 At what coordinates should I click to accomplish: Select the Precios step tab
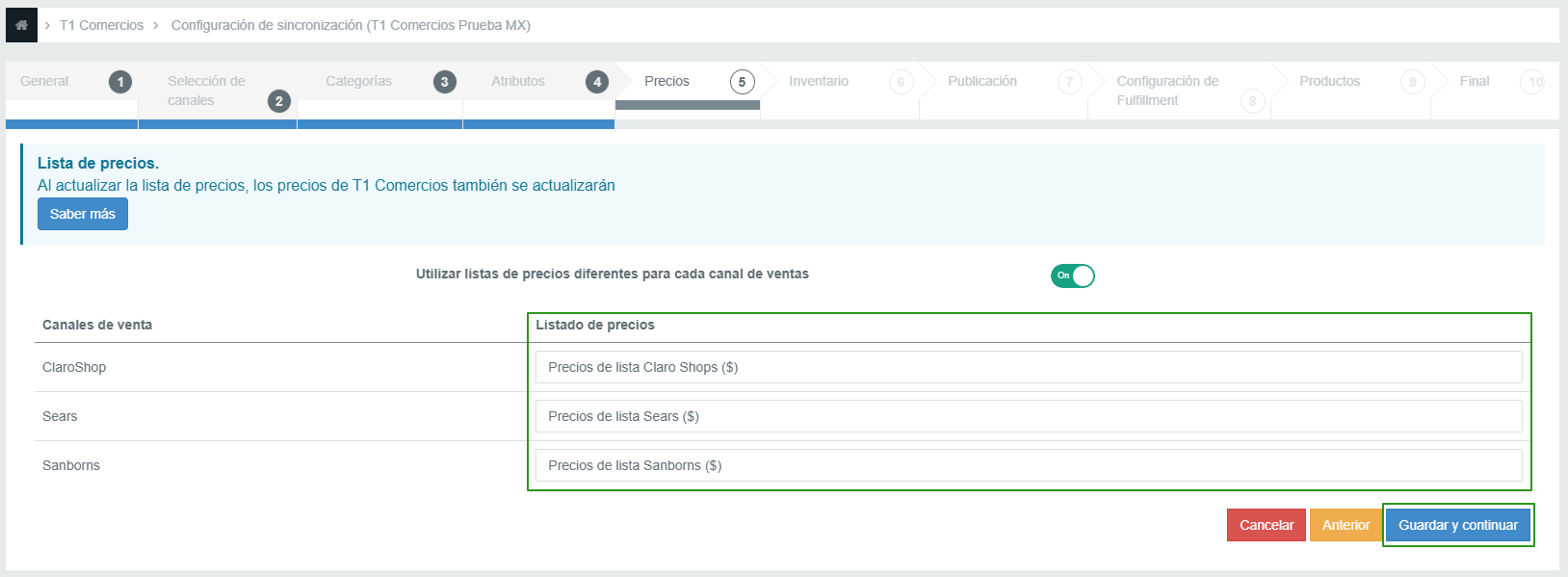688,85
